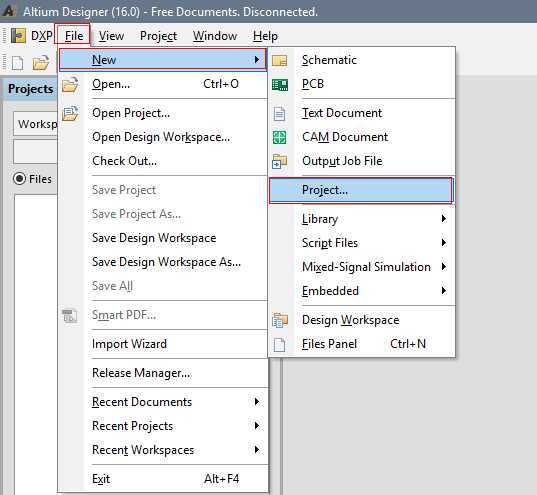Expand the New submenu arrow
Screen dimensions: 537x495
click(x=257, y=60)
